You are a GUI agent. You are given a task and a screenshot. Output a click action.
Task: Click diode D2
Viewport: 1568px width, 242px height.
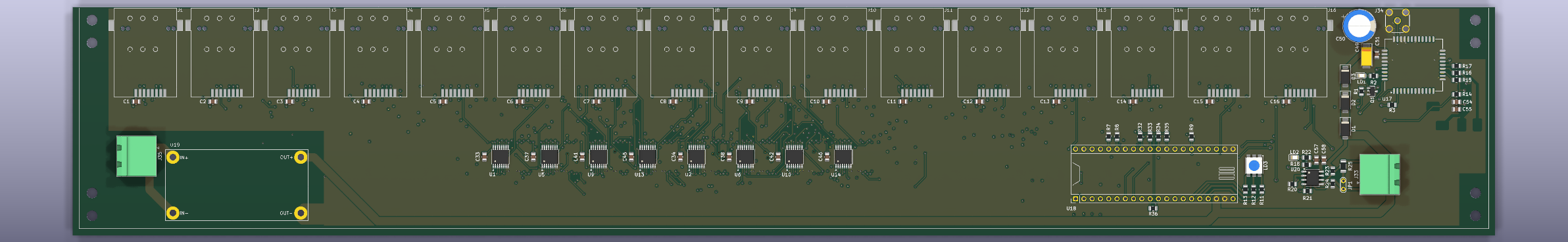pyautogui.click(x=1345, y=103)
